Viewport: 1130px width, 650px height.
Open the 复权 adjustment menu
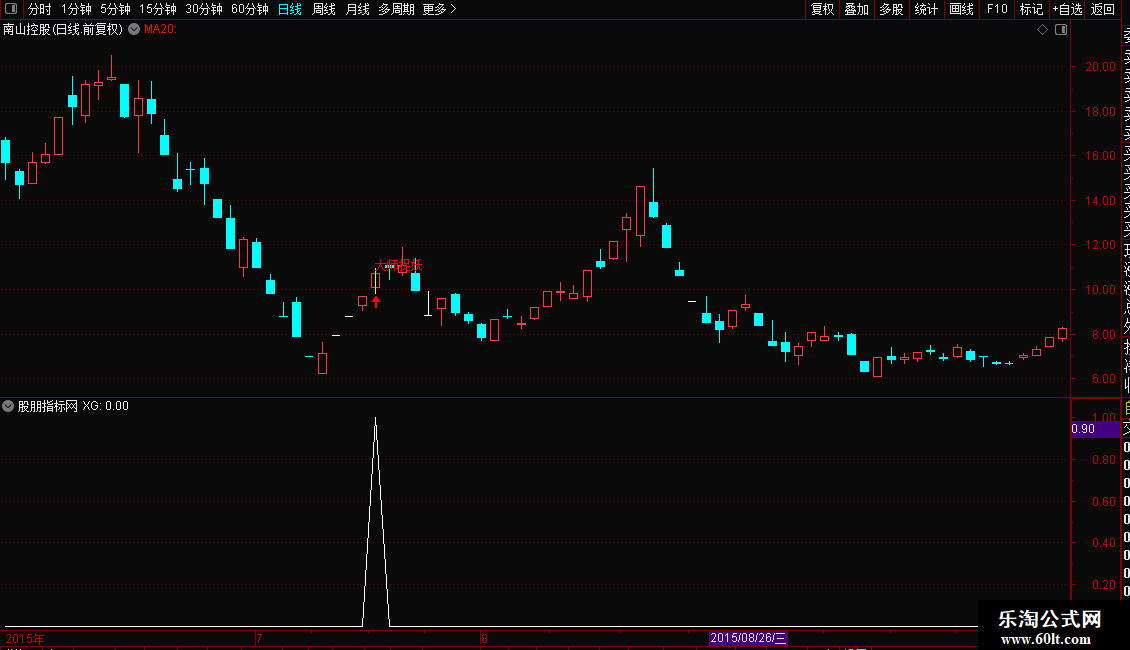[822, 9]
